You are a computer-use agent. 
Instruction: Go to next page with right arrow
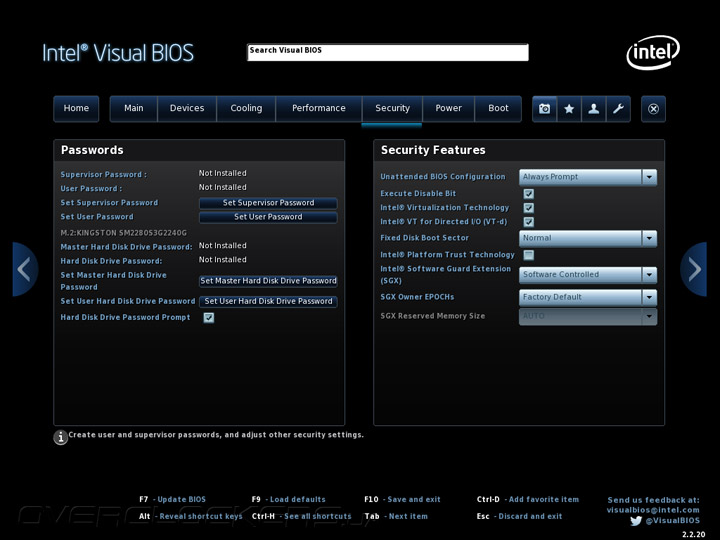693,269
